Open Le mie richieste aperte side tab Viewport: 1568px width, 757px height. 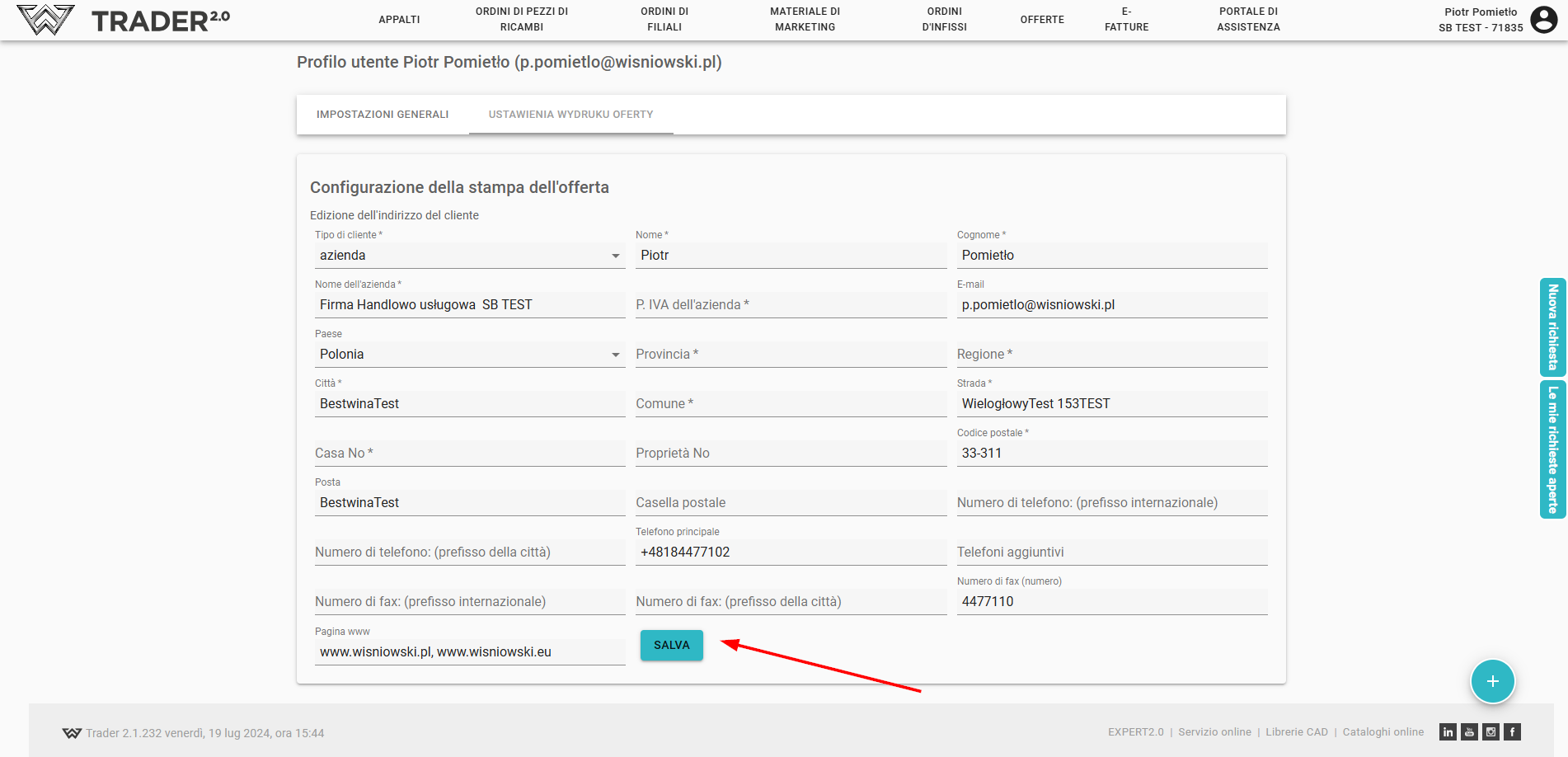tap(1552, 449)
